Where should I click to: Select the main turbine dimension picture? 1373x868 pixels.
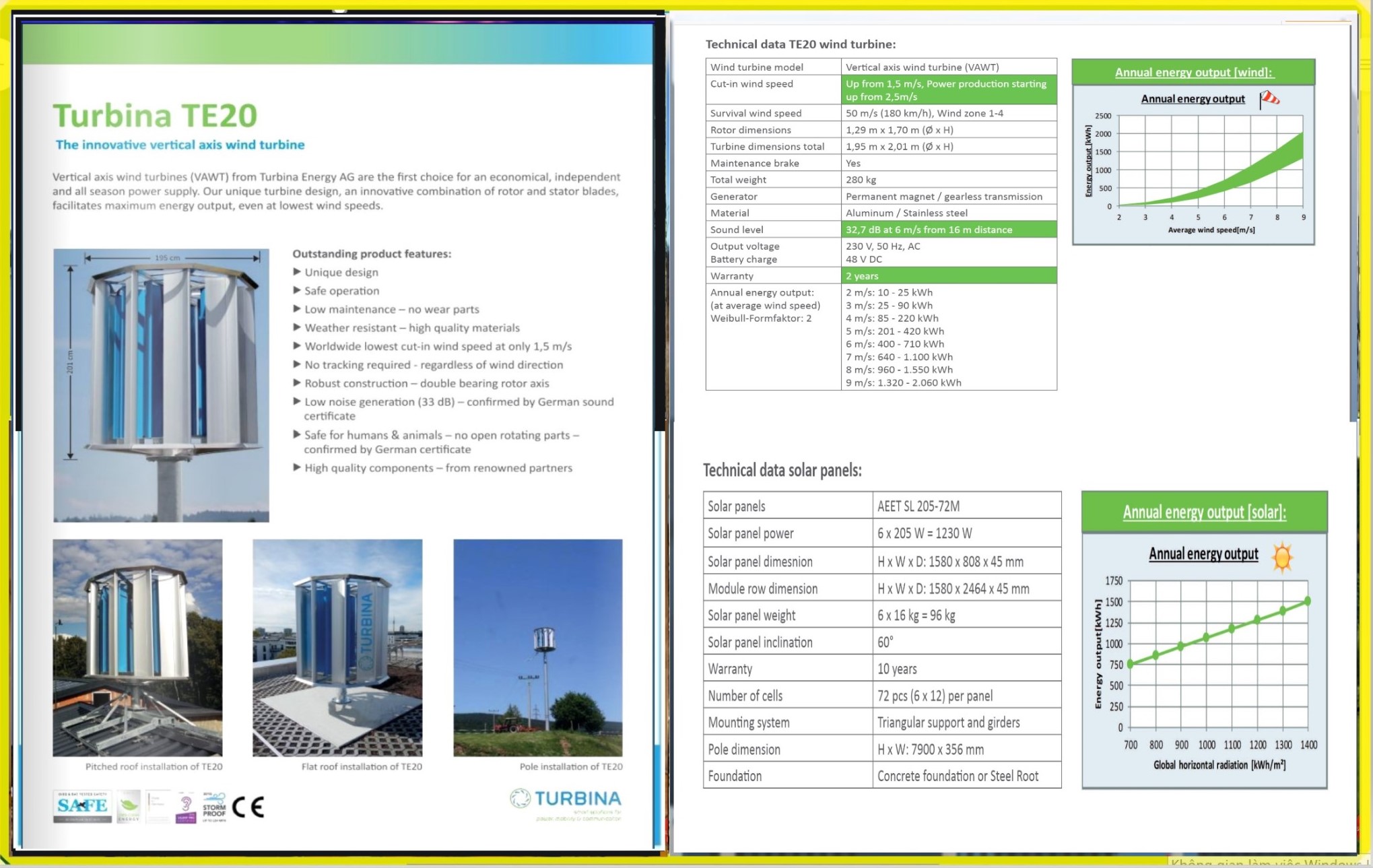pos(162,385)
